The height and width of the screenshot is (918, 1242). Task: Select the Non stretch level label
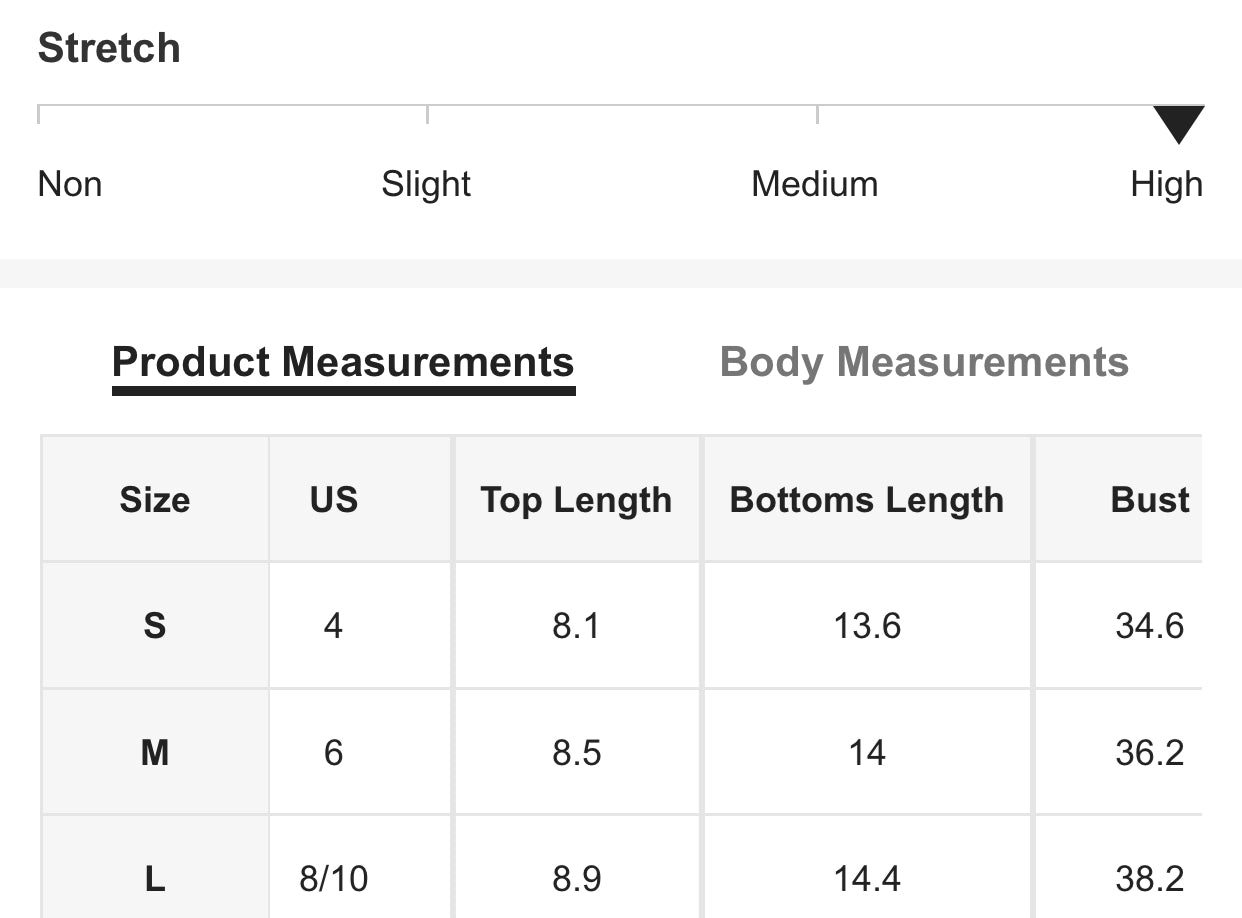(68, 184)
